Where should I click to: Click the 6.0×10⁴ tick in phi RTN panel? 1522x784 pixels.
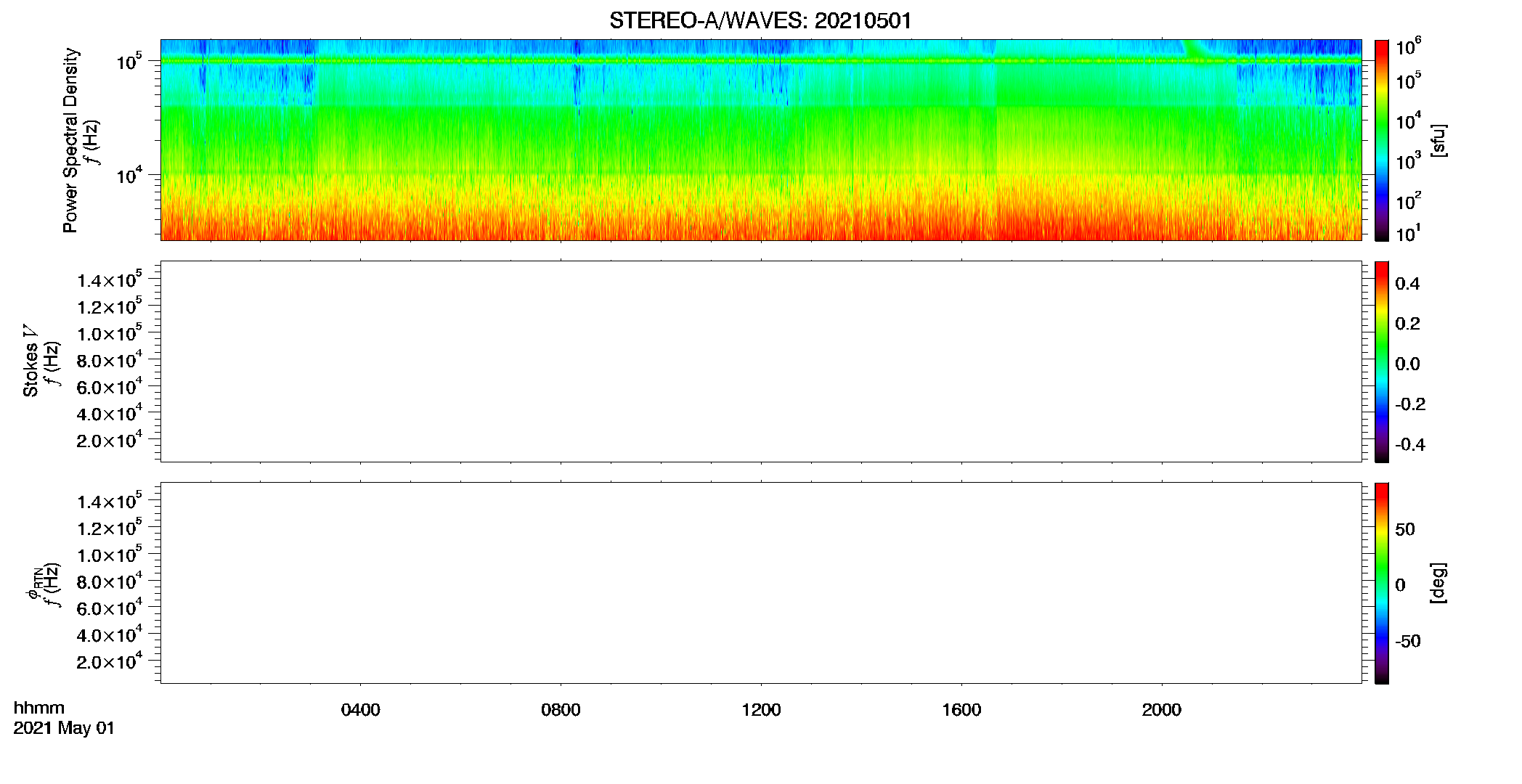tap(109, 607)
